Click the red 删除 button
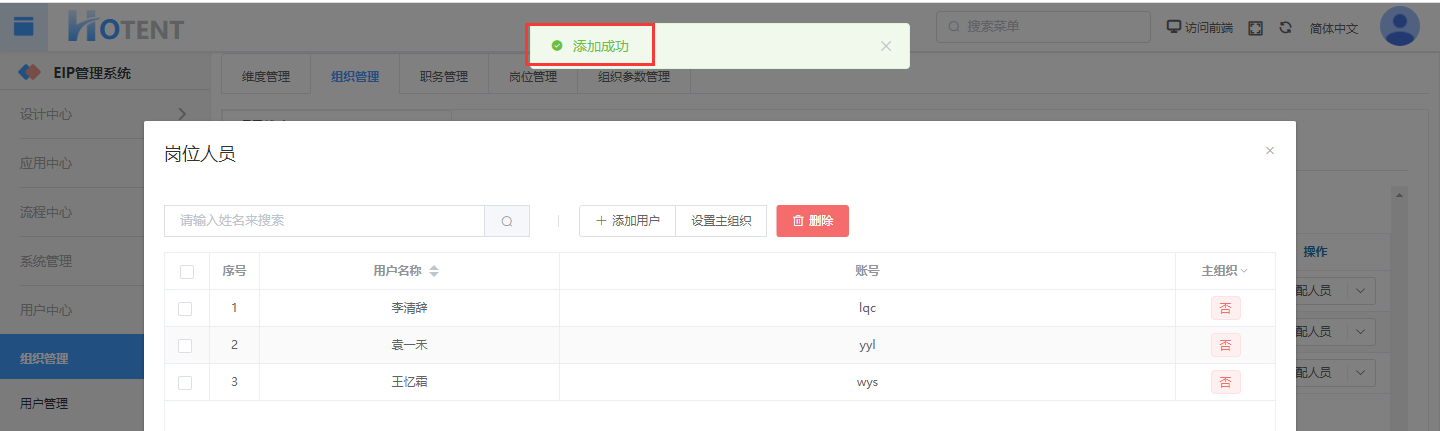 [812, 221]
